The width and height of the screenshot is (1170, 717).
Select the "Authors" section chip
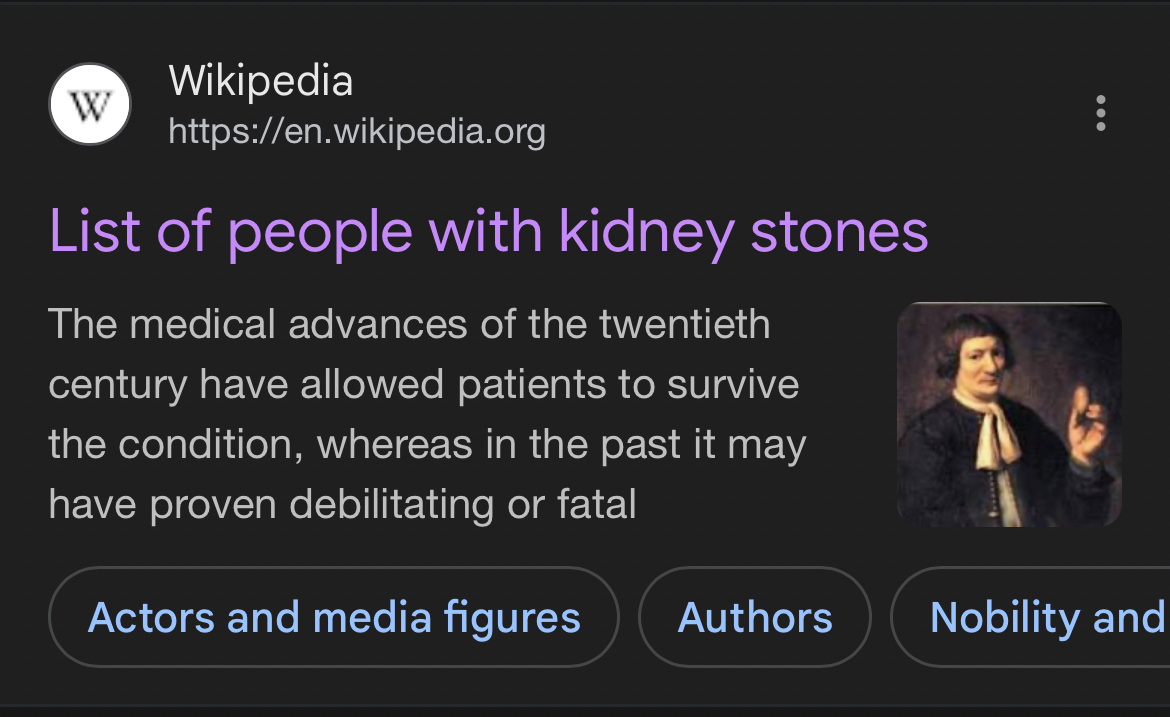pyautogui.click(x=755, y=617)
